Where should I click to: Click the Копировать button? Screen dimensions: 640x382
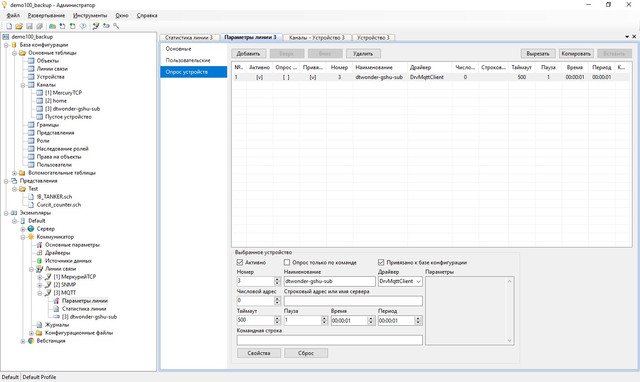point(576,53)
